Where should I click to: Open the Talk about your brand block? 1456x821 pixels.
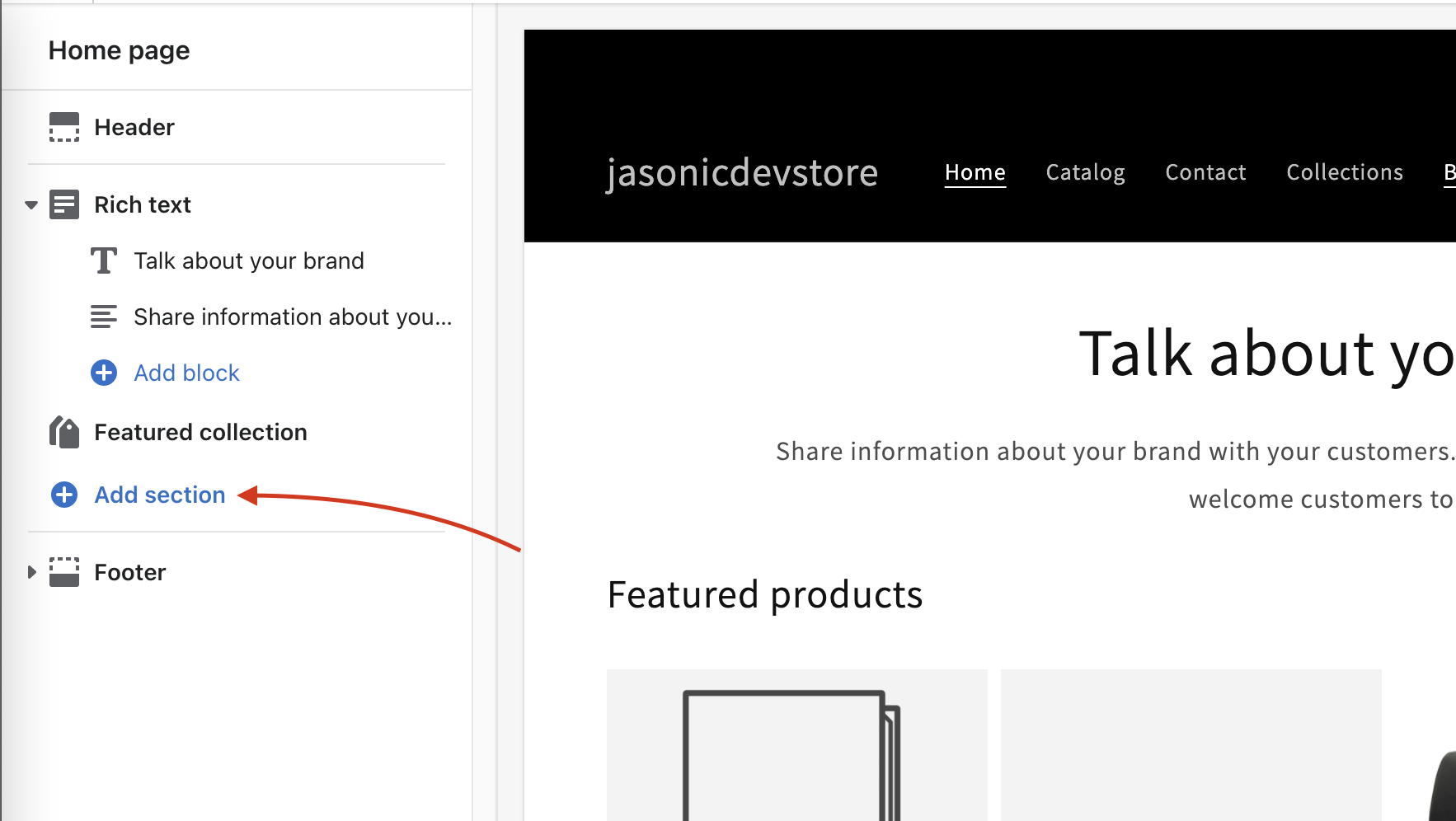click(249, 260)
